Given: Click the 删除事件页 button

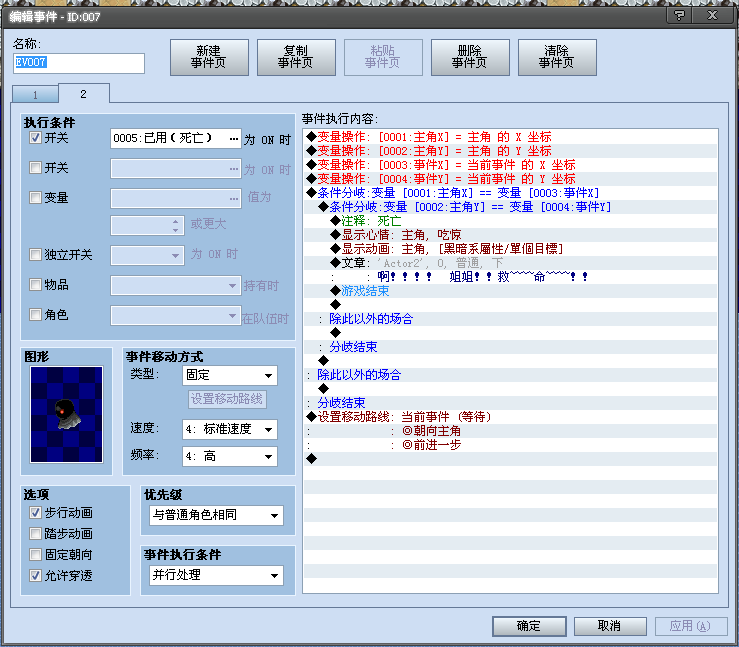Looking at the screenshot, I should (x=470, y=57).
